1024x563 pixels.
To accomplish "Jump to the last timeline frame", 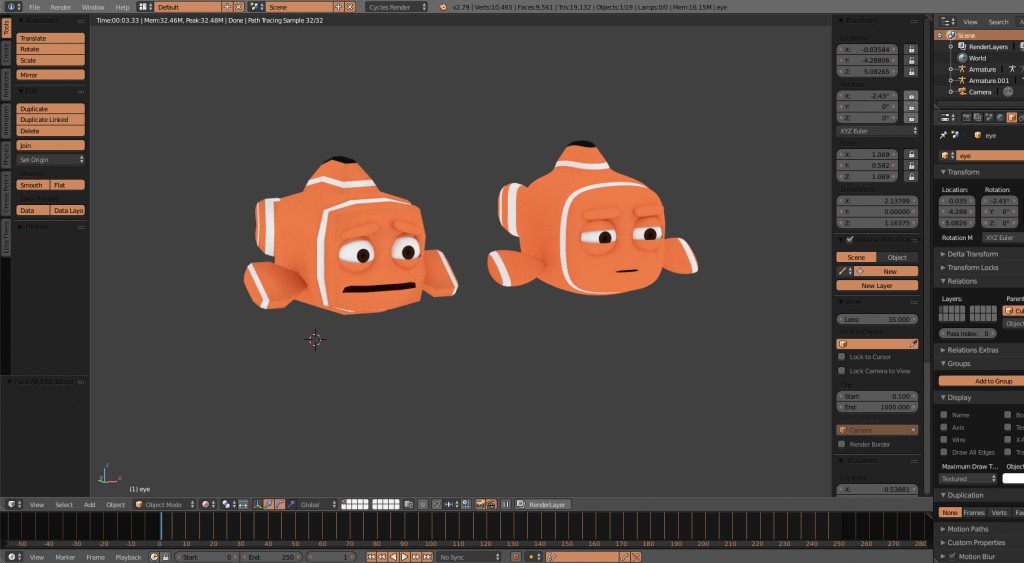I will point(427,557).
